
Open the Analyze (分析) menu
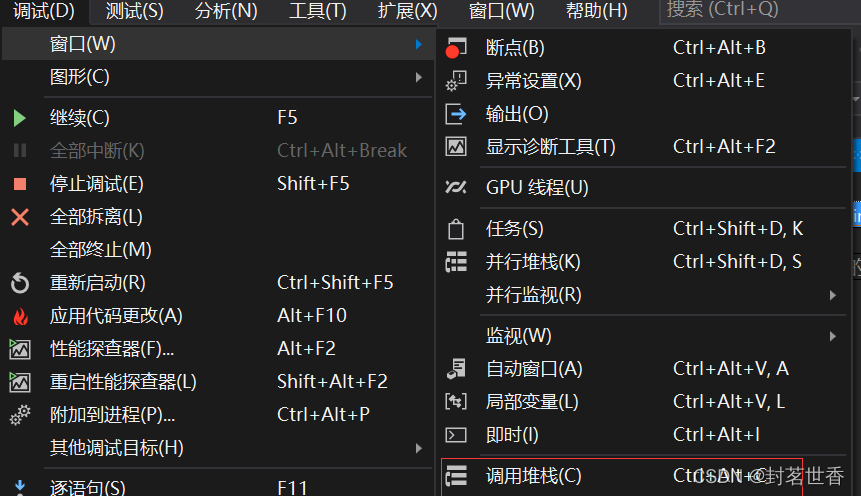226,11
